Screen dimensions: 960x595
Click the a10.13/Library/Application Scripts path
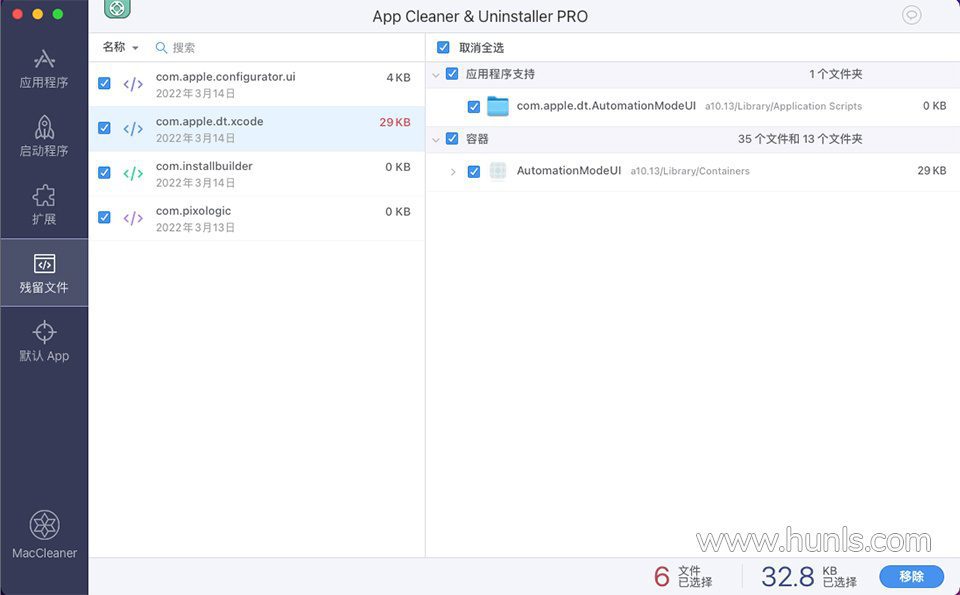pyautogui.click(x=783, y=107)
